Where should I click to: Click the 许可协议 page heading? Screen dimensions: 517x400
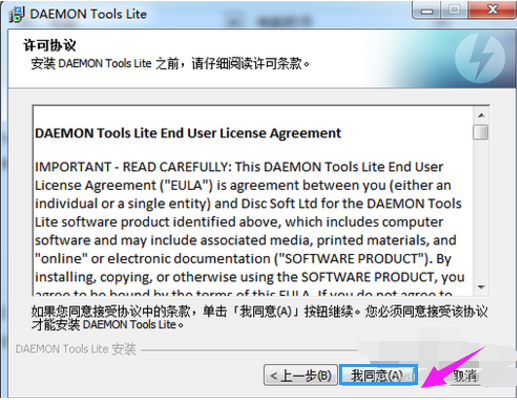[50, 45]
